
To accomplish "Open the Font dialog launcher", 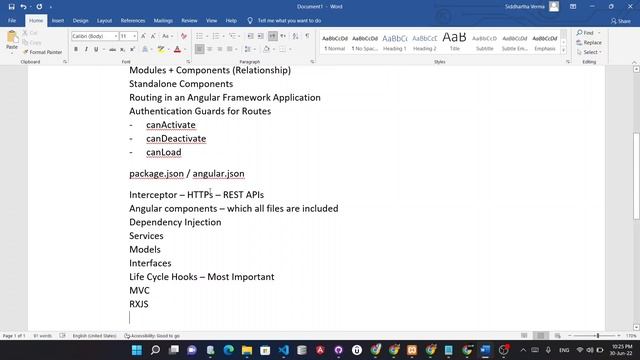I will pos(188,62).
